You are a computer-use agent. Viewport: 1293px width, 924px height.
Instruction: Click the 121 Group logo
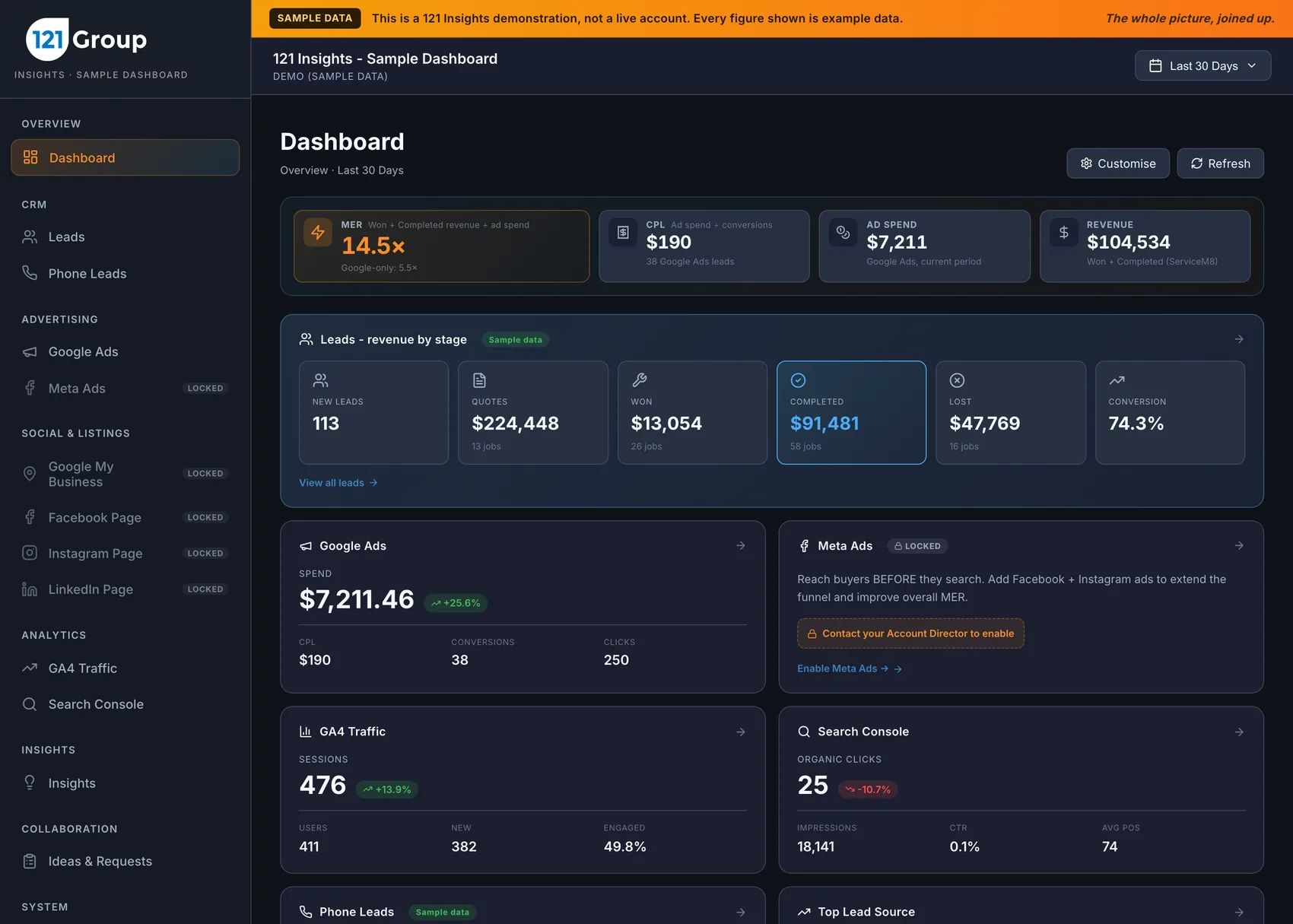[86, 40]
